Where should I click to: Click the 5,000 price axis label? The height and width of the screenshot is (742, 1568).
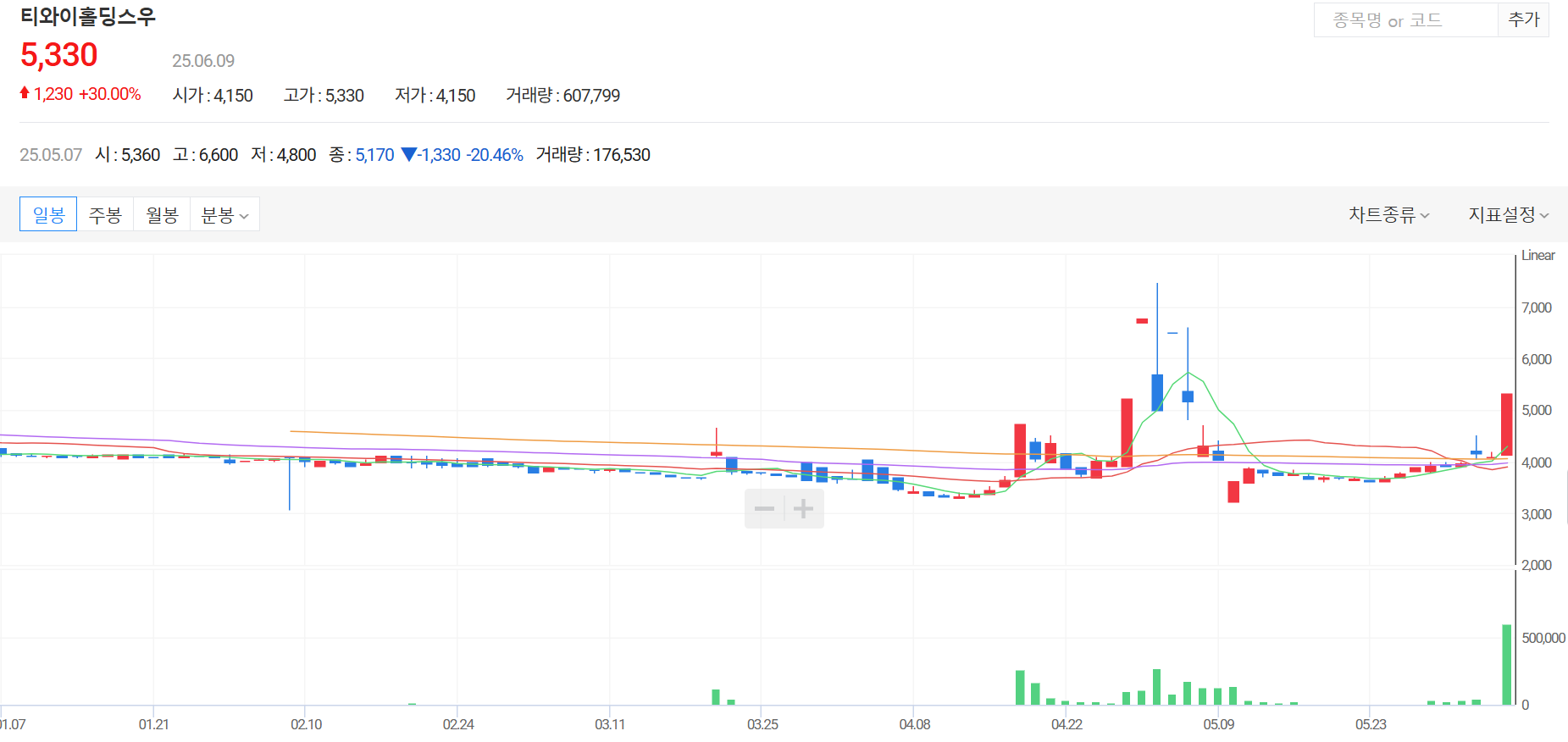(1537, 410)
